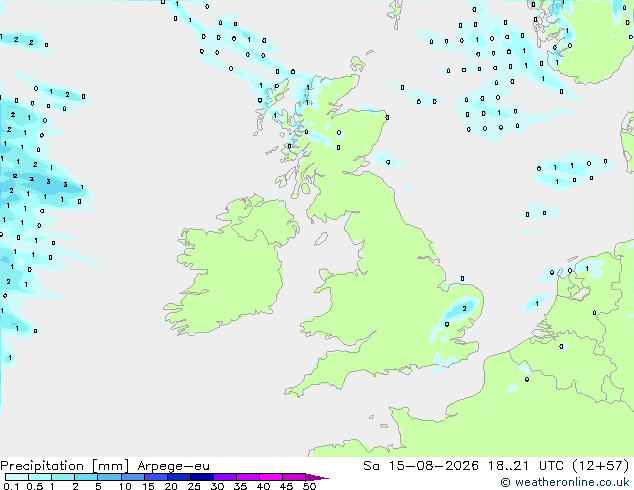Click the (12+57) forecast offset text
This screenshot has width=634, height=490.
(601, 466)
